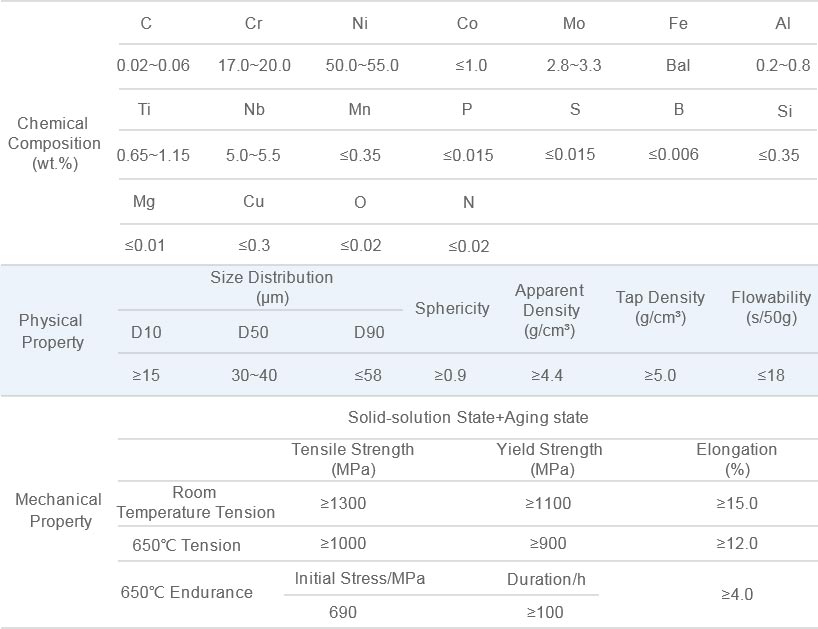Select the Nb value 5.0~5.5

coord(254,155)
